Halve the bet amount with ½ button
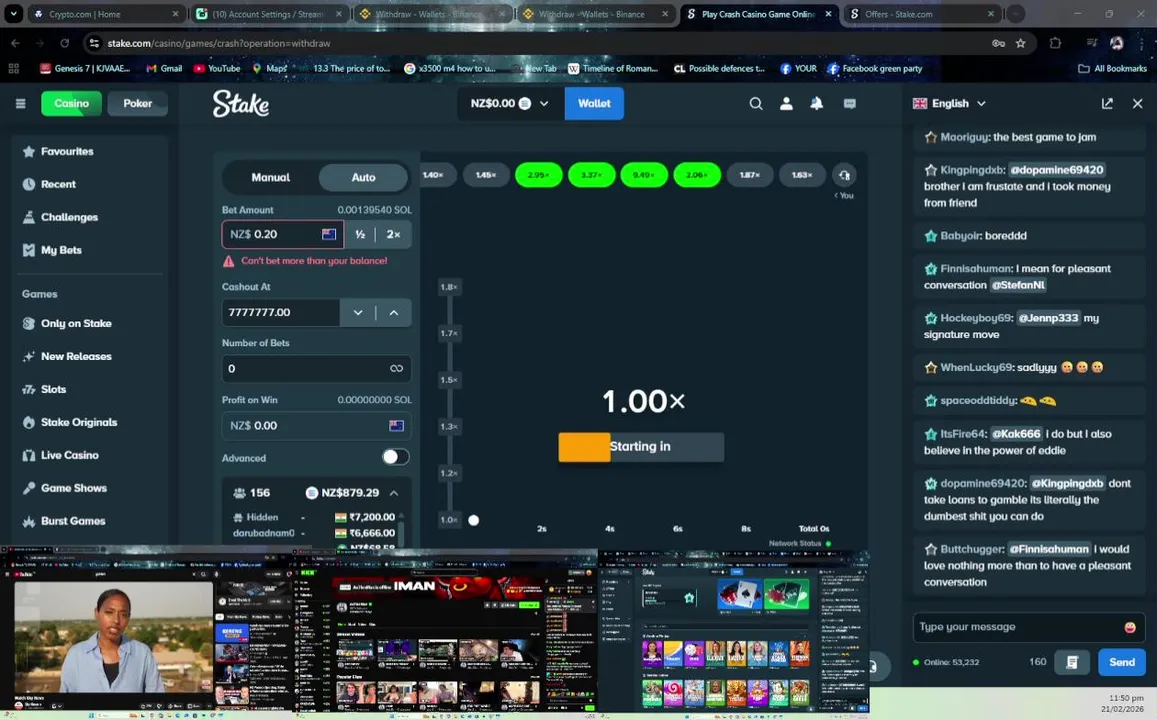This screenshot has height=720, width=1157. [360, 234]
